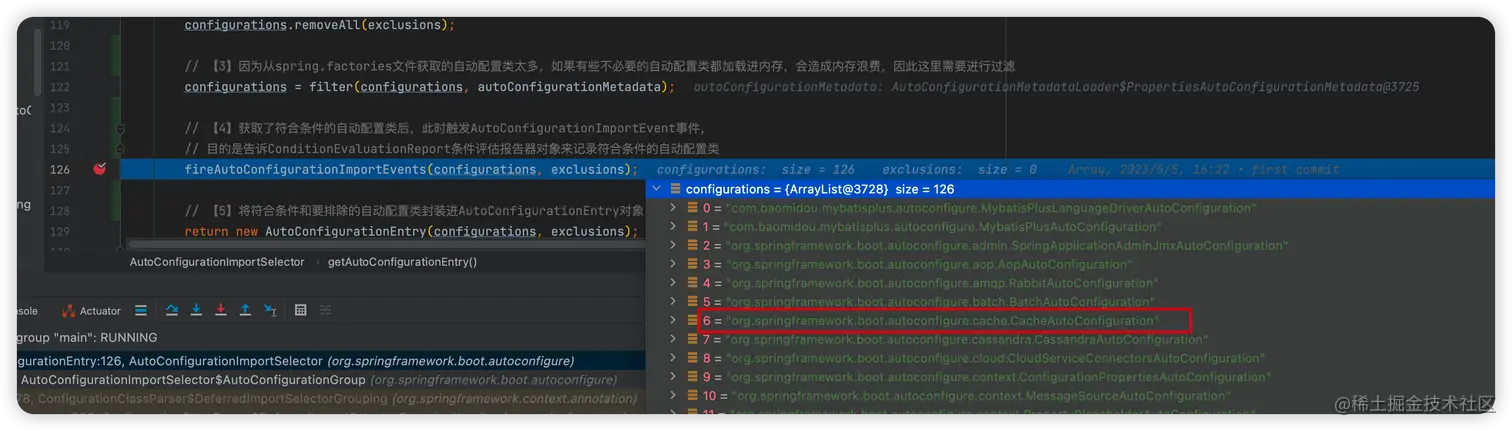The width and height of the screenshot is (1512, 431).
Task: Click the breakpoint icon on line 126
Action: tap(99, 170)
